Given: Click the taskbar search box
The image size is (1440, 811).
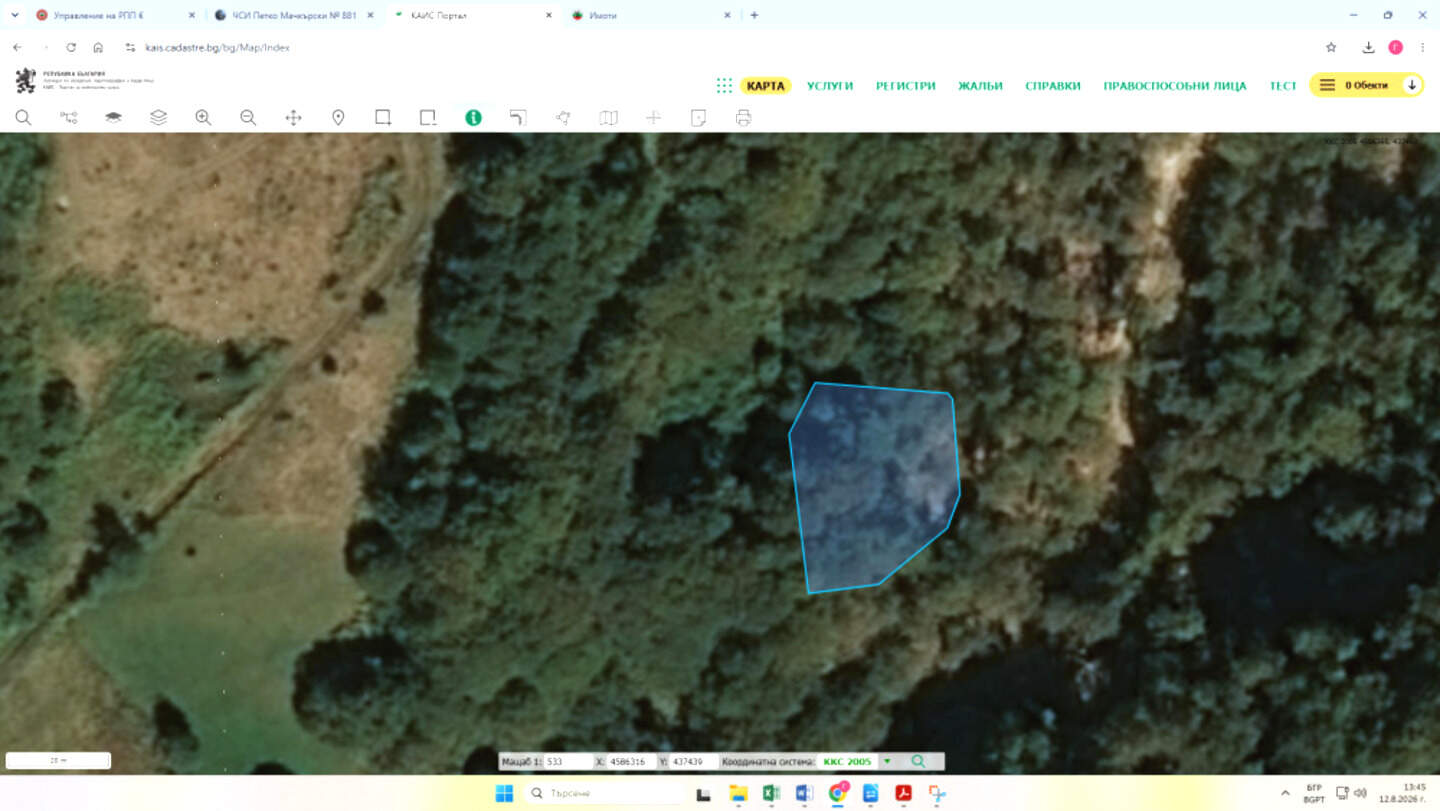Looking at the screenshot, I should (x=603, y=793).
